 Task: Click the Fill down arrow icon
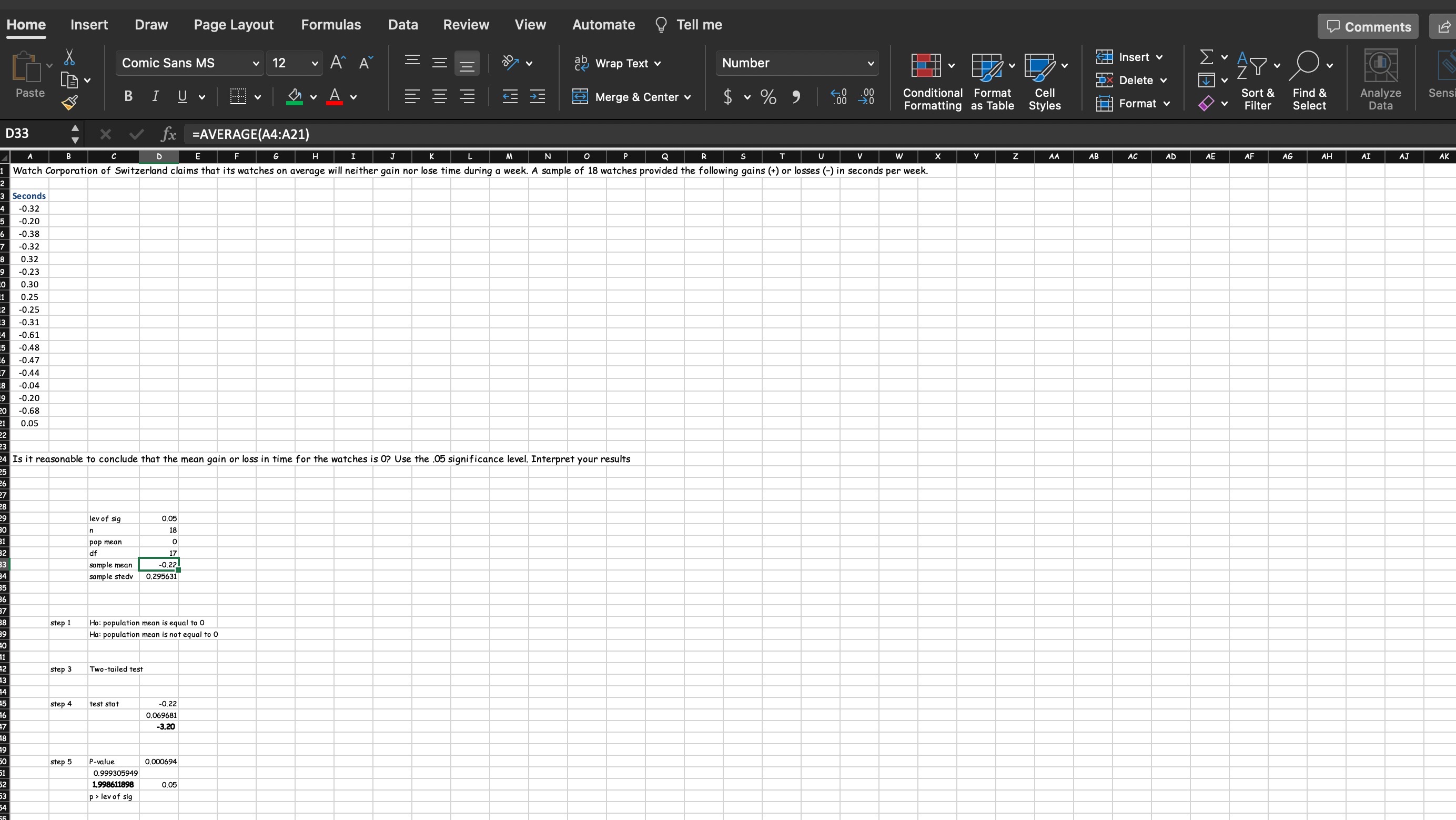point(1206,81)
